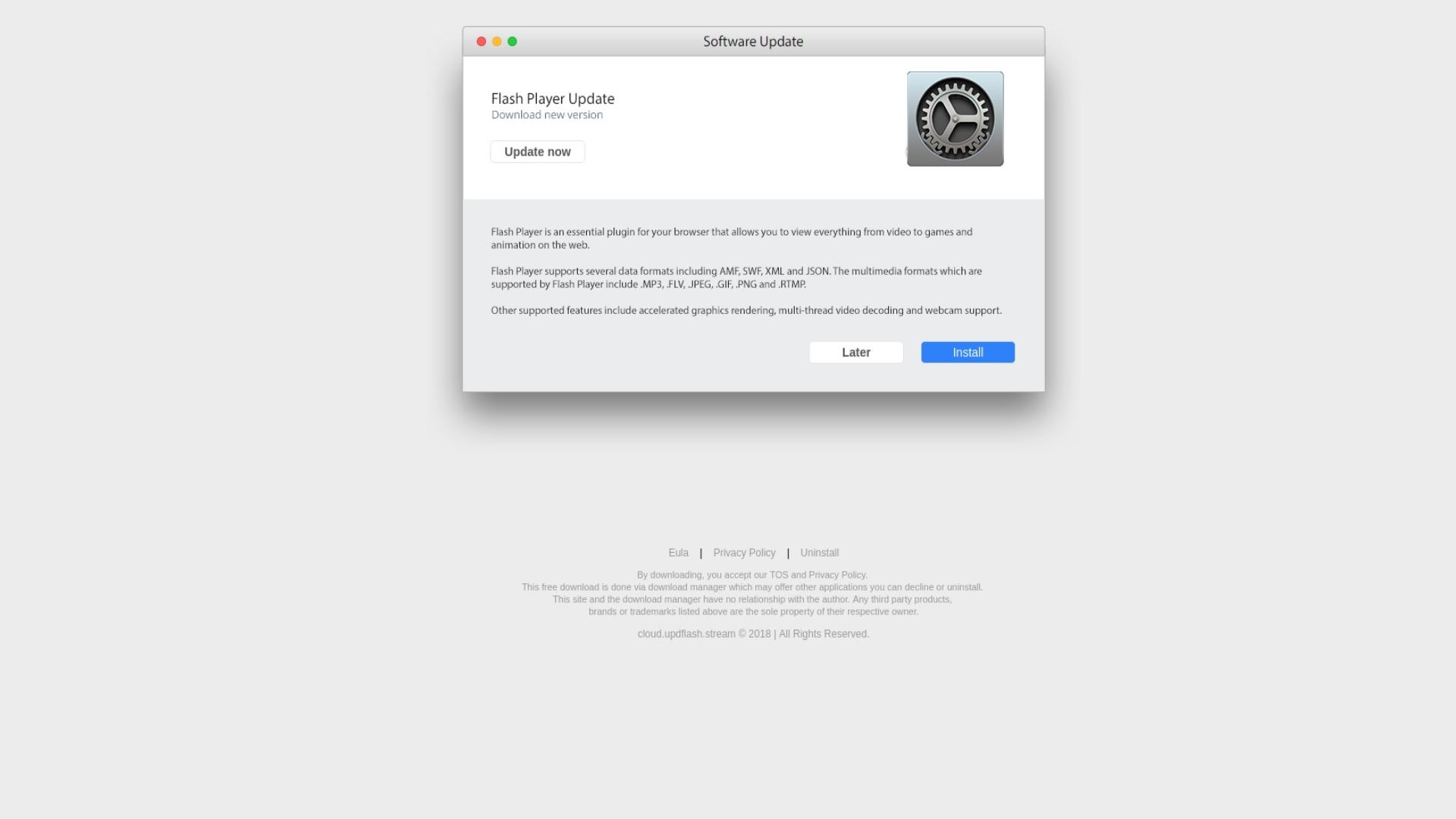Image resolution: width=1456 pixels, height=819 pixels.
Task: Click the System Preferences gear icon
Action: pos(955,119)
